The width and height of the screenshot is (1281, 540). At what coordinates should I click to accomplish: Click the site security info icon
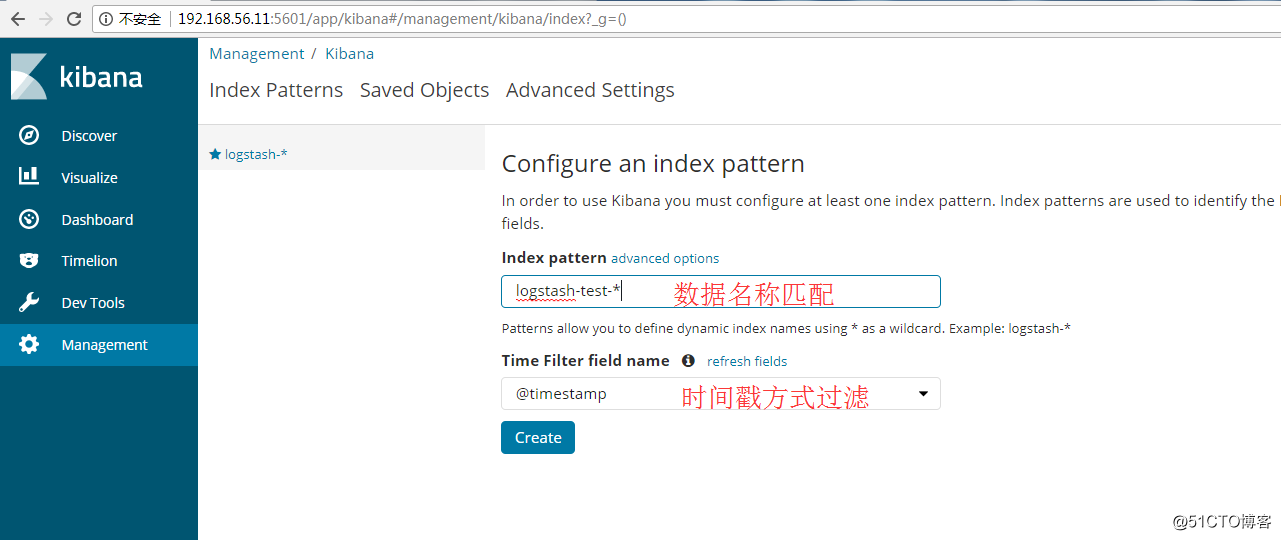pos(107,19)
